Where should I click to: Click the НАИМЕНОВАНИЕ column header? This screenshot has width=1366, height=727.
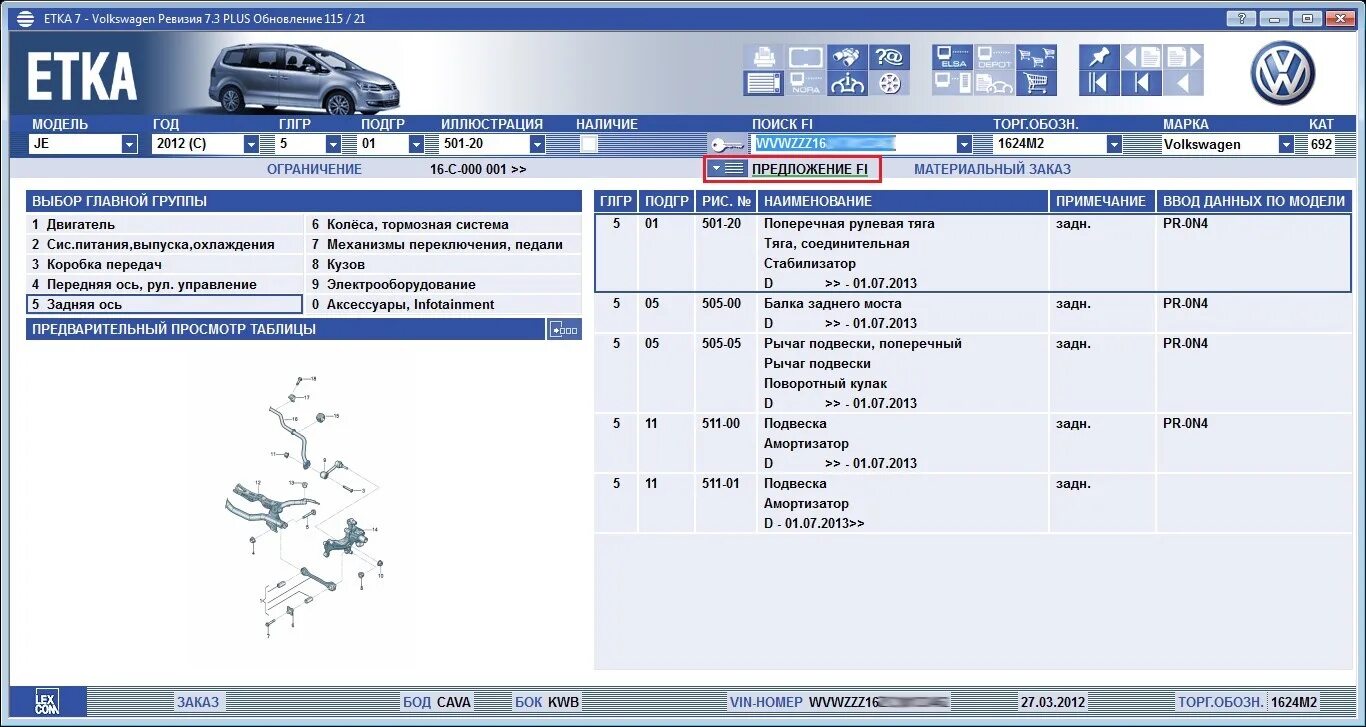[x=903, y=201]
